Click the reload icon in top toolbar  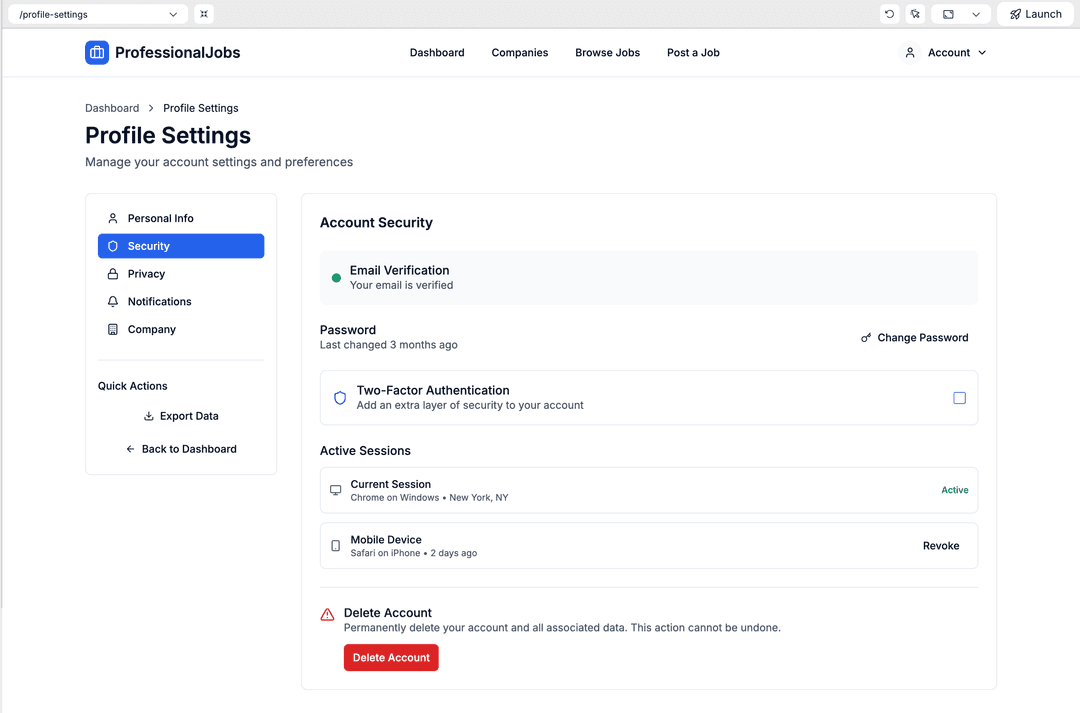pos(889,14)
